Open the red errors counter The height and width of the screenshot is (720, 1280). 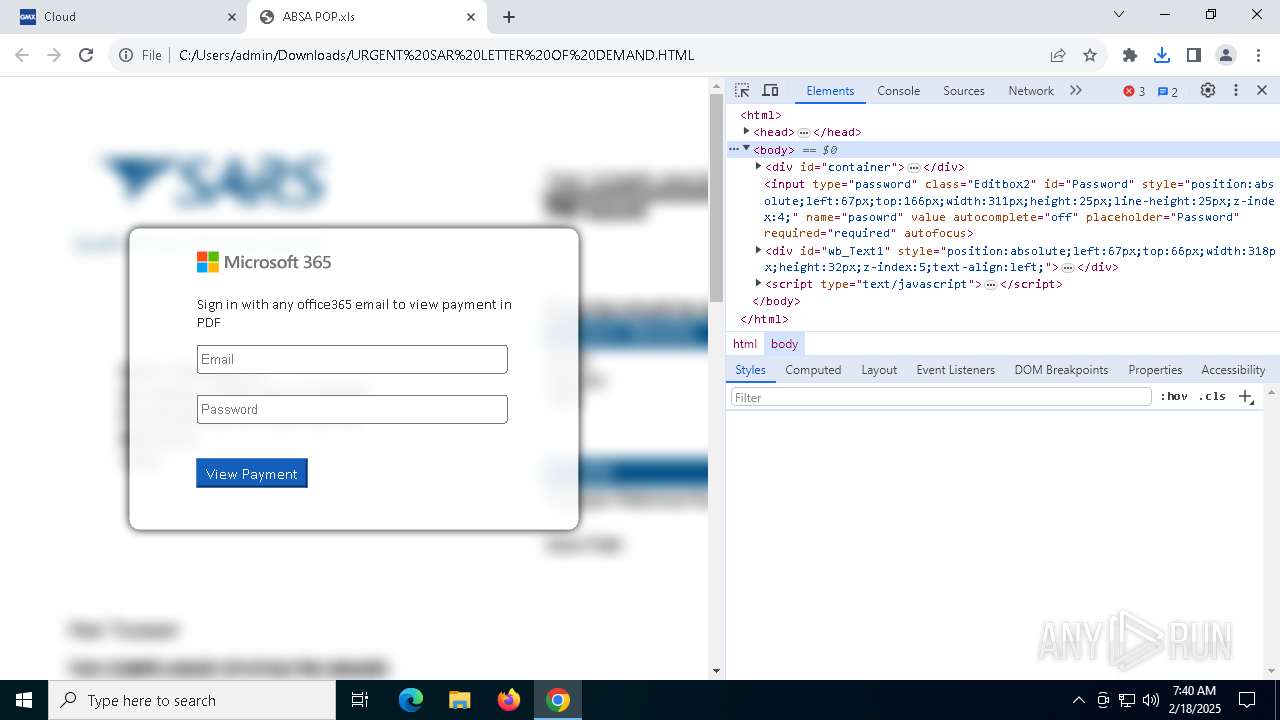pos(1134,91)
